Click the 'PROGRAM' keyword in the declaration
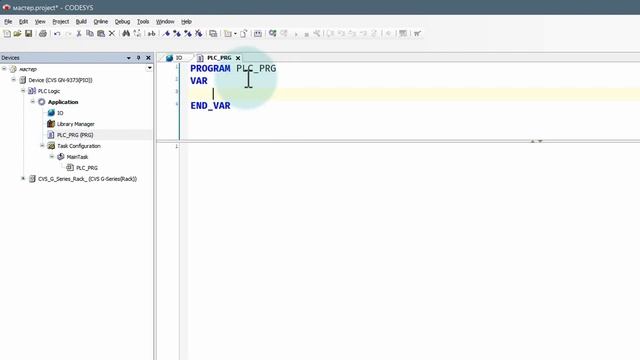The height and width of the screenshot is (360, 640). pos(210,69)
